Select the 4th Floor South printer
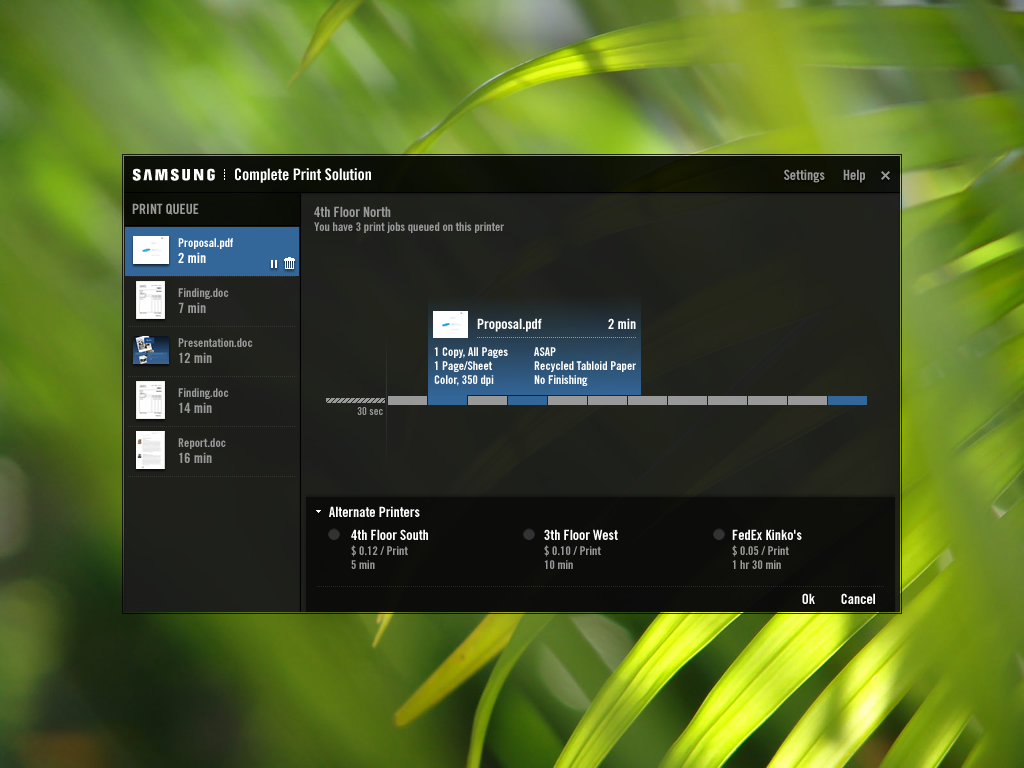 click(334, 534)
